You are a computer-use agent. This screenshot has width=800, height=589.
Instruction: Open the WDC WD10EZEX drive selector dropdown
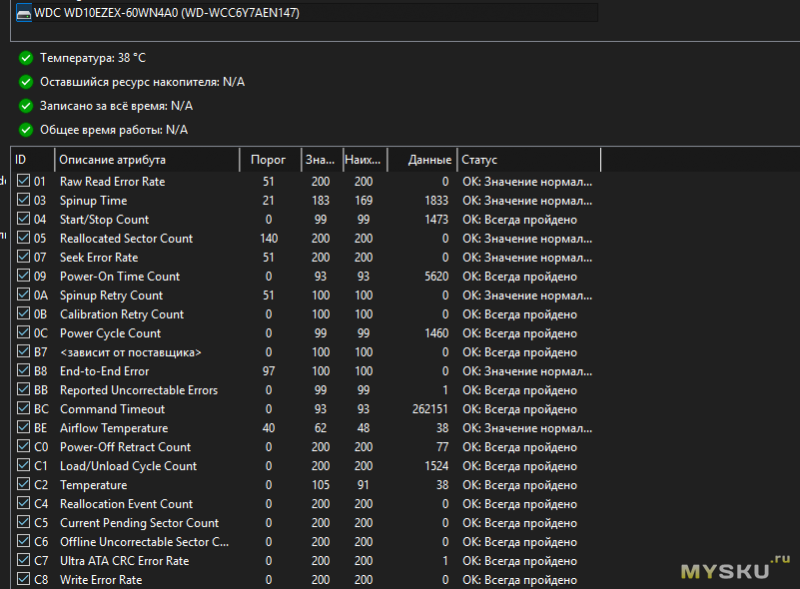pyautogui.click(x=306, y=13)
